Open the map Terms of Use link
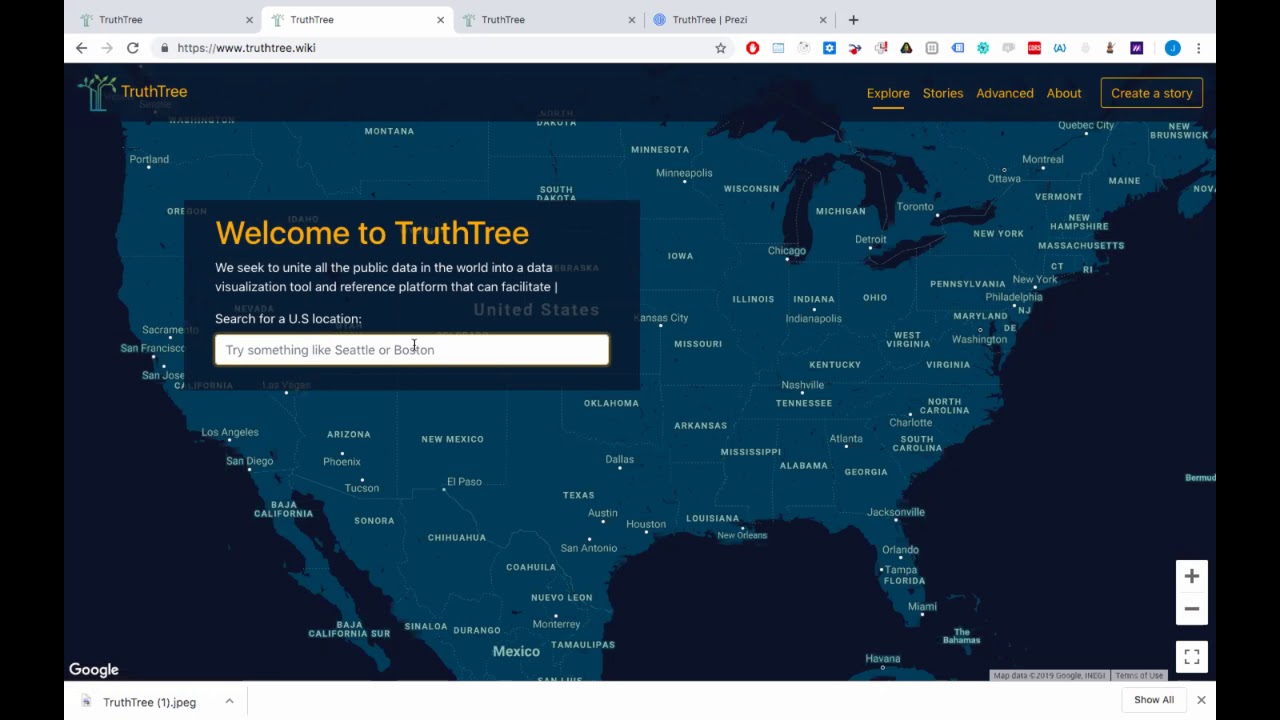 click(x=1139, y=676)
